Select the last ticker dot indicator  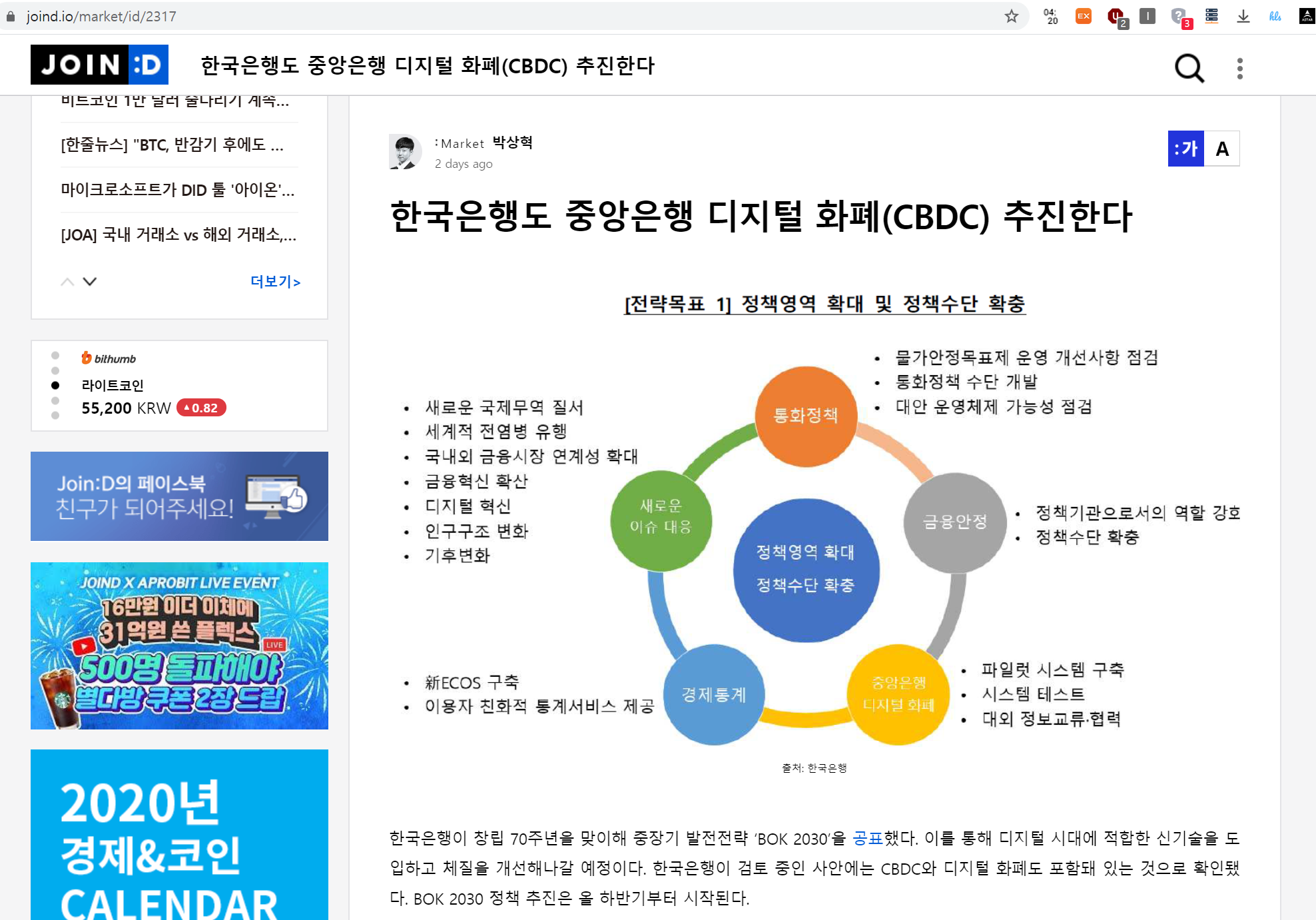coord(55,415)
